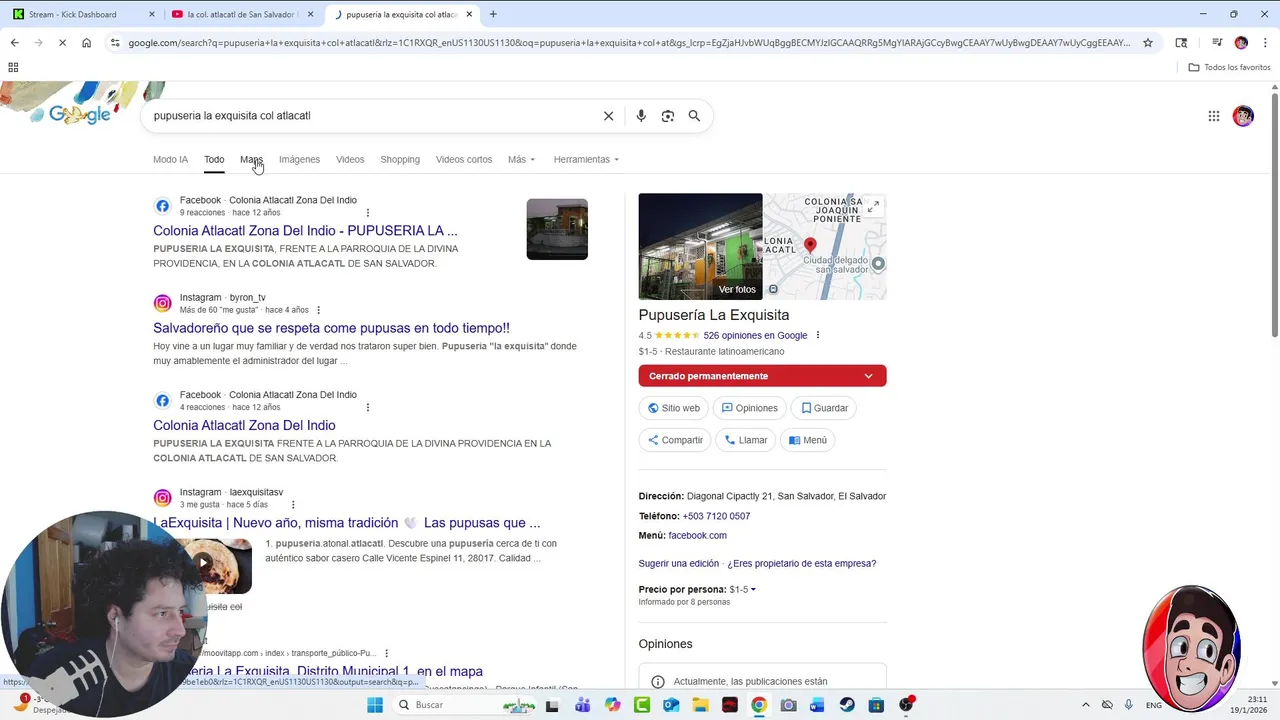Viewport: 1280px width, 720px height.
Task: Switch to the Videos results tab
Action: click(x=350, y=160)
